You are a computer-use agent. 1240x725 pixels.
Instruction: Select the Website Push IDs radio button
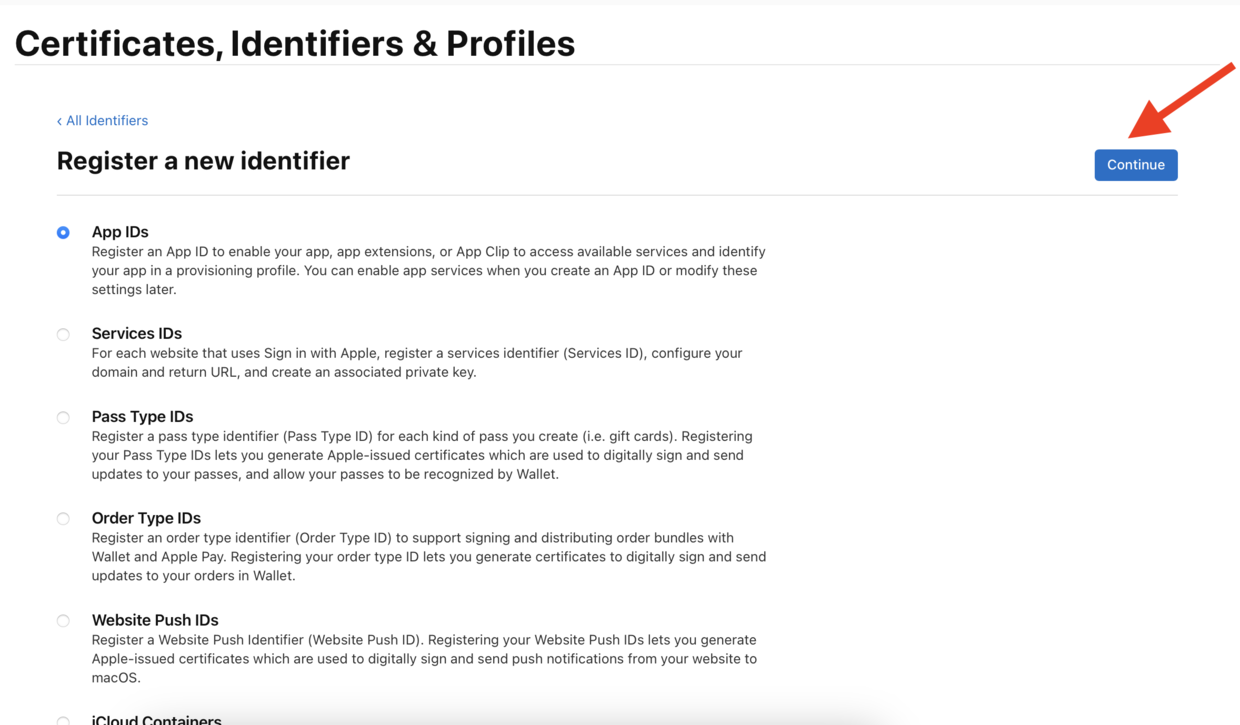pyautogui.click(x=63, y=621)
